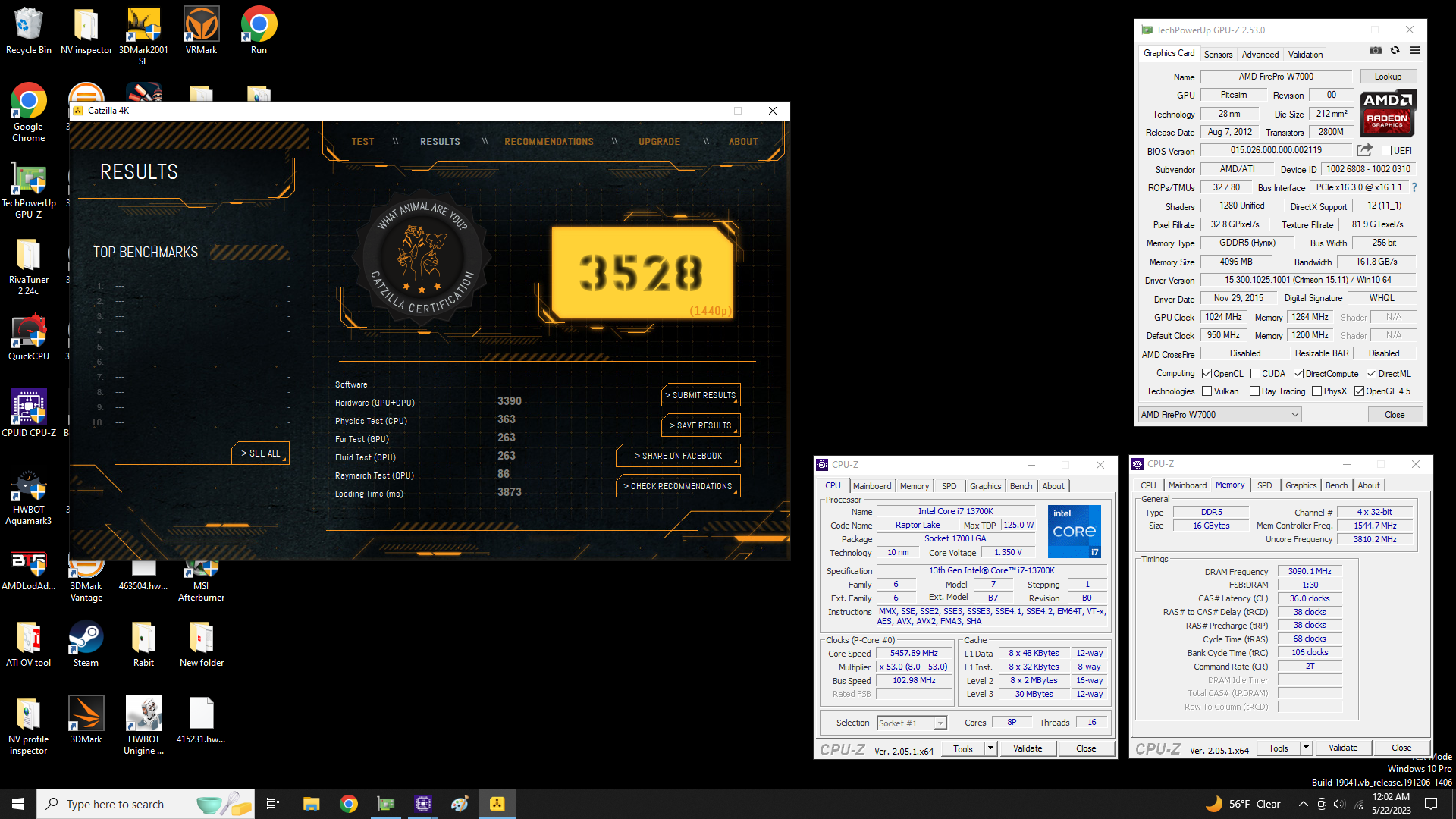This screenshot has height=819, width=1456.
Task: Click in the taskbar search box
Action: pyautogui.click(x=144, y=804)
